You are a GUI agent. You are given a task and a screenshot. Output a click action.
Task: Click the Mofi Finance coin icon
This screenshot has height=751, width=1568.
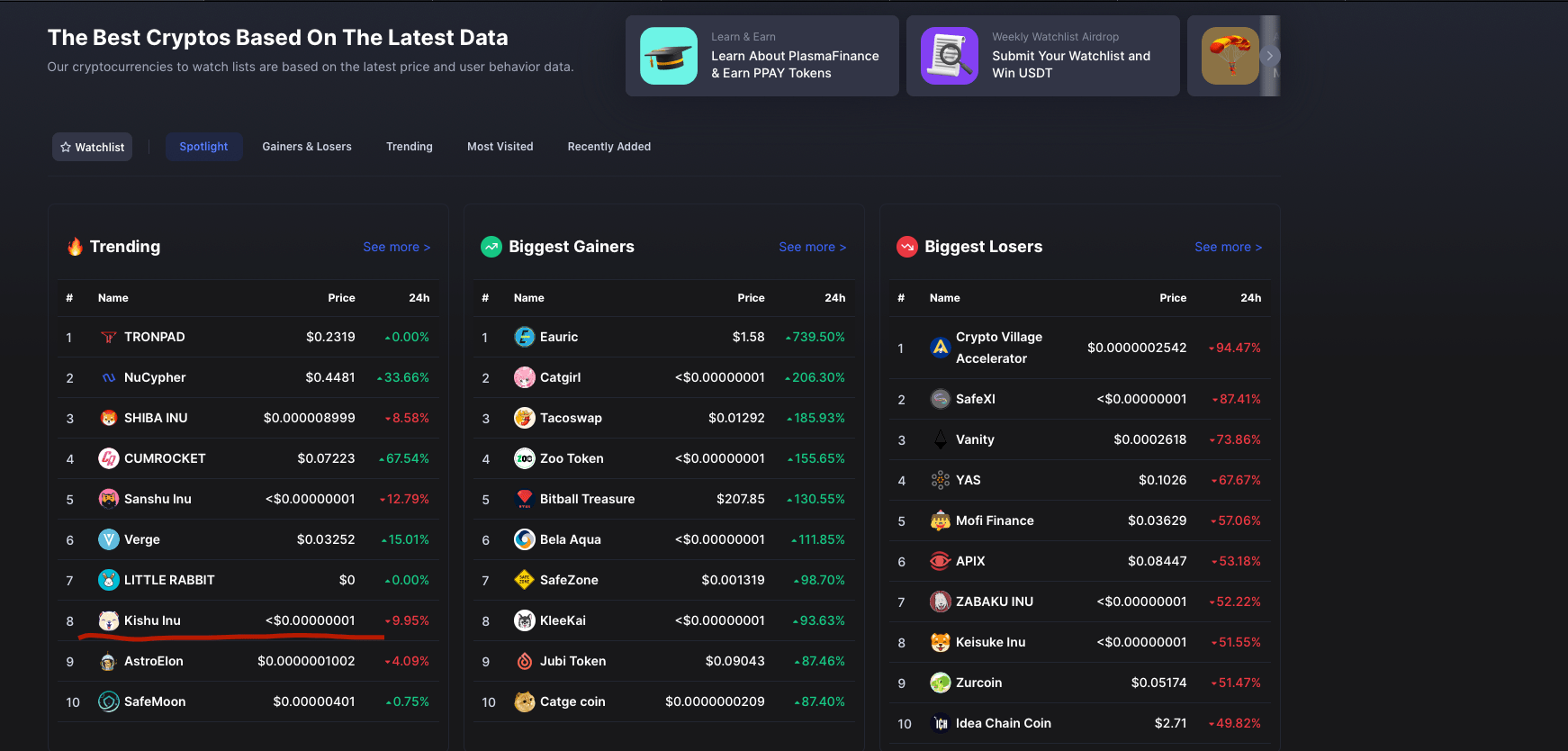point(941,520)
